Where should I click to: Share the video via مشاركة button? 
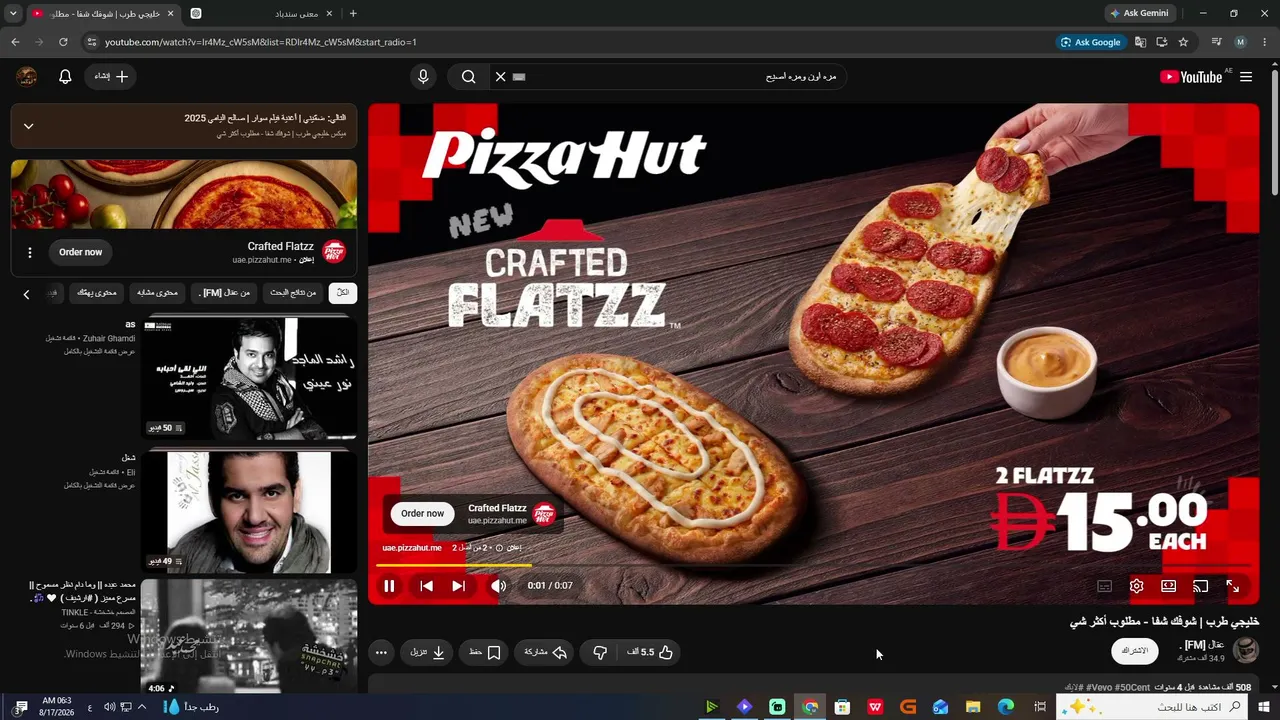(x=546, y=652)
